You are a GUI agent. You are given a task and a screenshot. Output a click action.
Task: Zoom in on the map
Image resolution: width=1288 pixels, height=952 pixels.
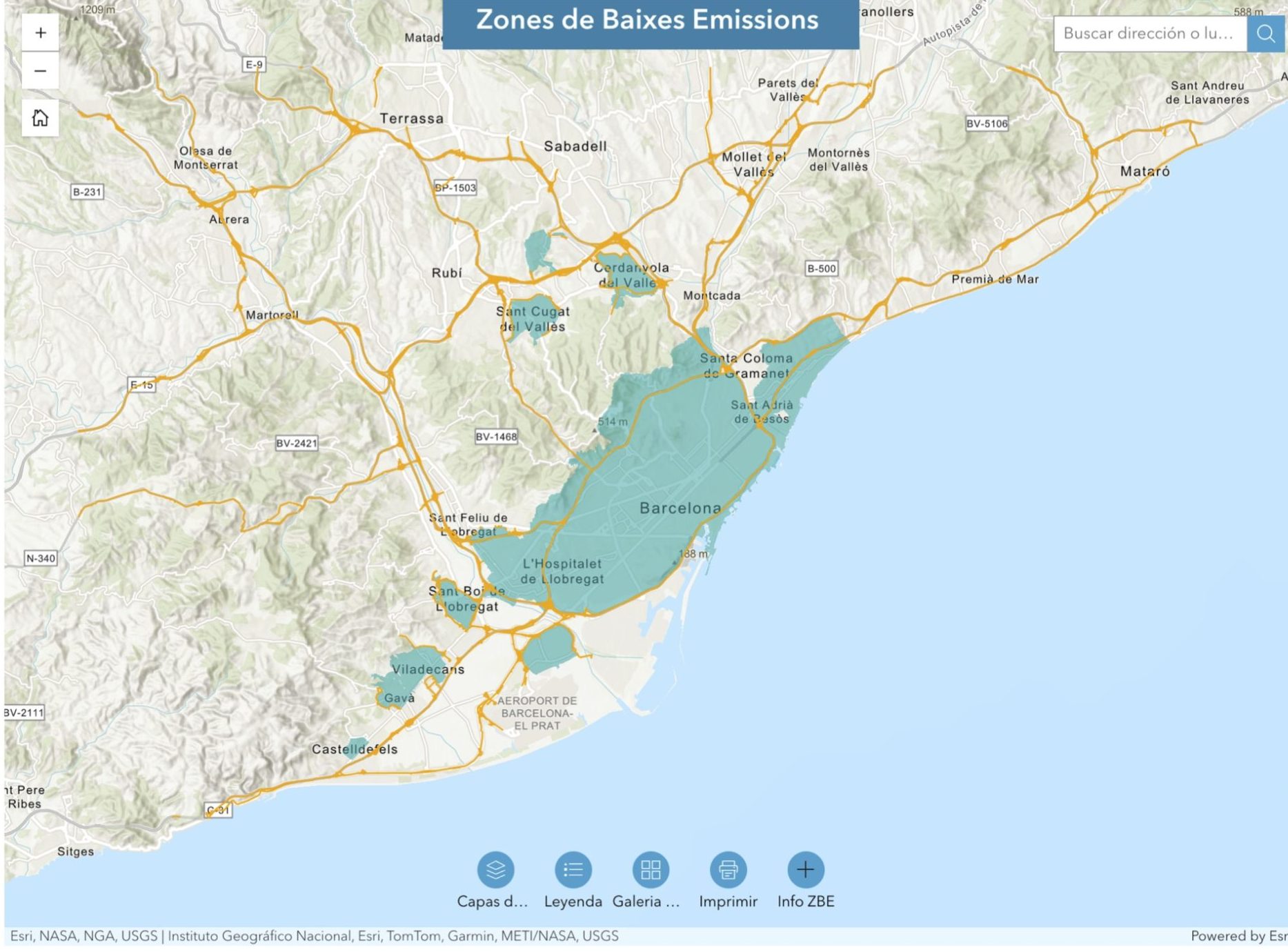(41, 33)
